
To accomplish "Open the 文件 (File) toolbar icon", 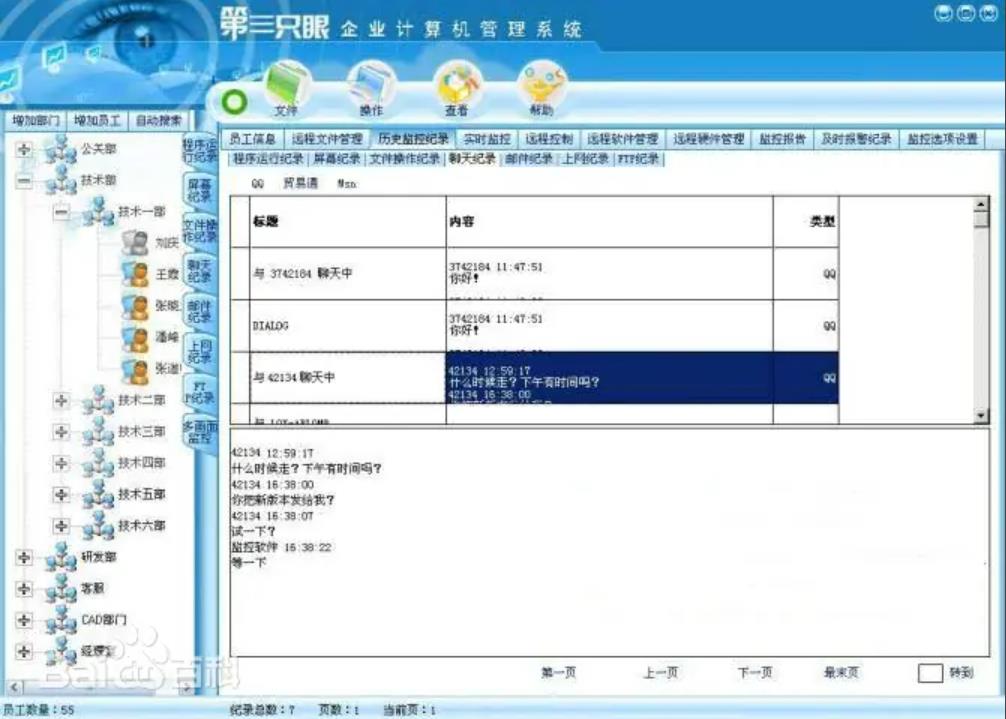I will click(x=285, y=84).
